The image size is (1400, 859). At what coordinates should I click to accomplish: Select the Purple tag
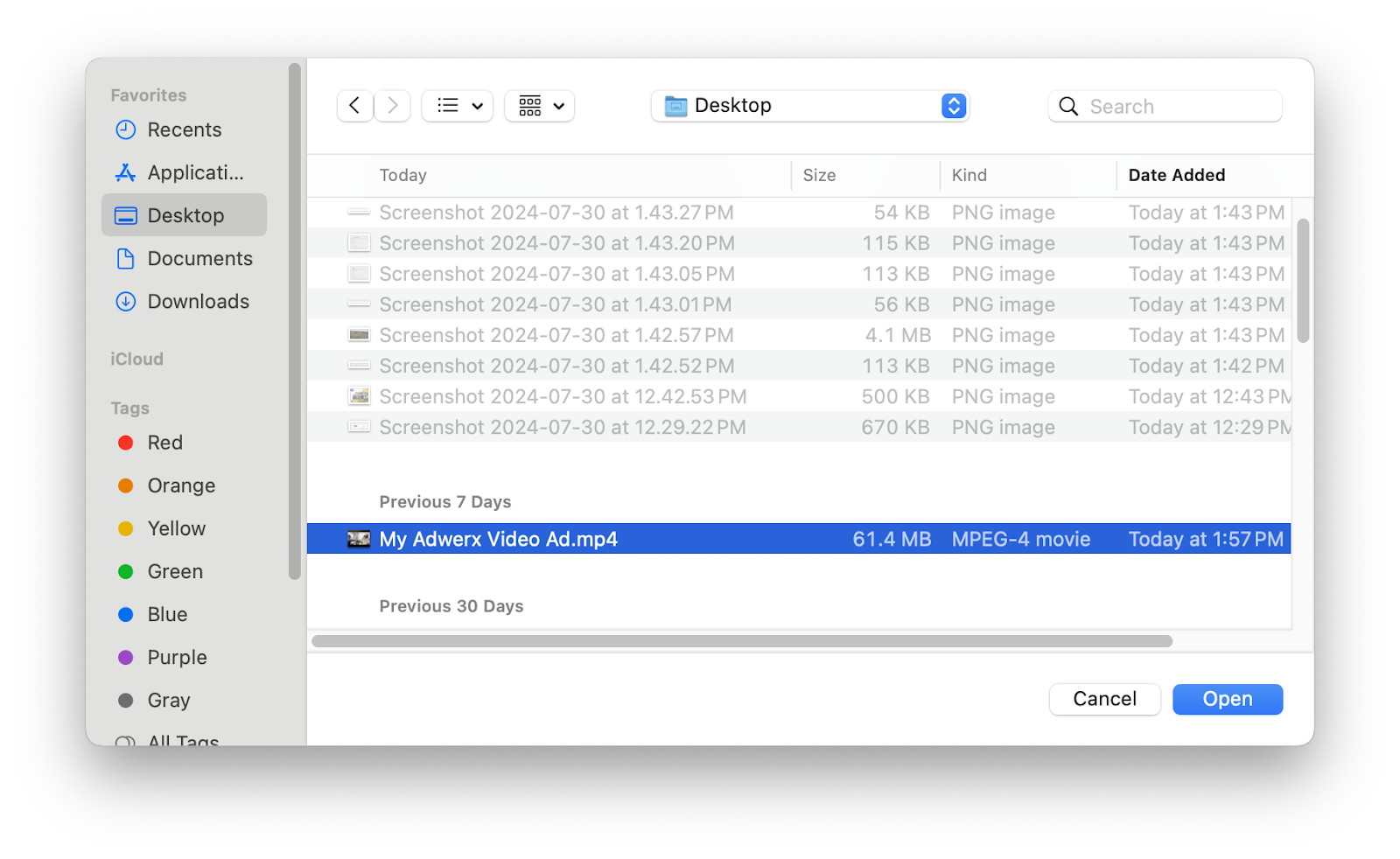tap(185, 657)
